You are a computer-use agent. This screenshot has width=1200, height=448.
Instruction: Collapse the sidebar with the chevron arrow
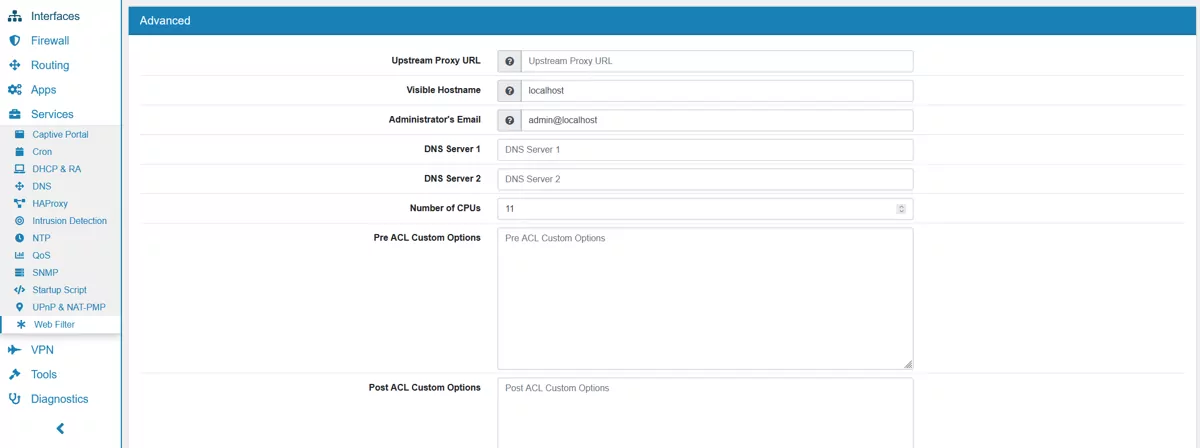pos(60,428)
